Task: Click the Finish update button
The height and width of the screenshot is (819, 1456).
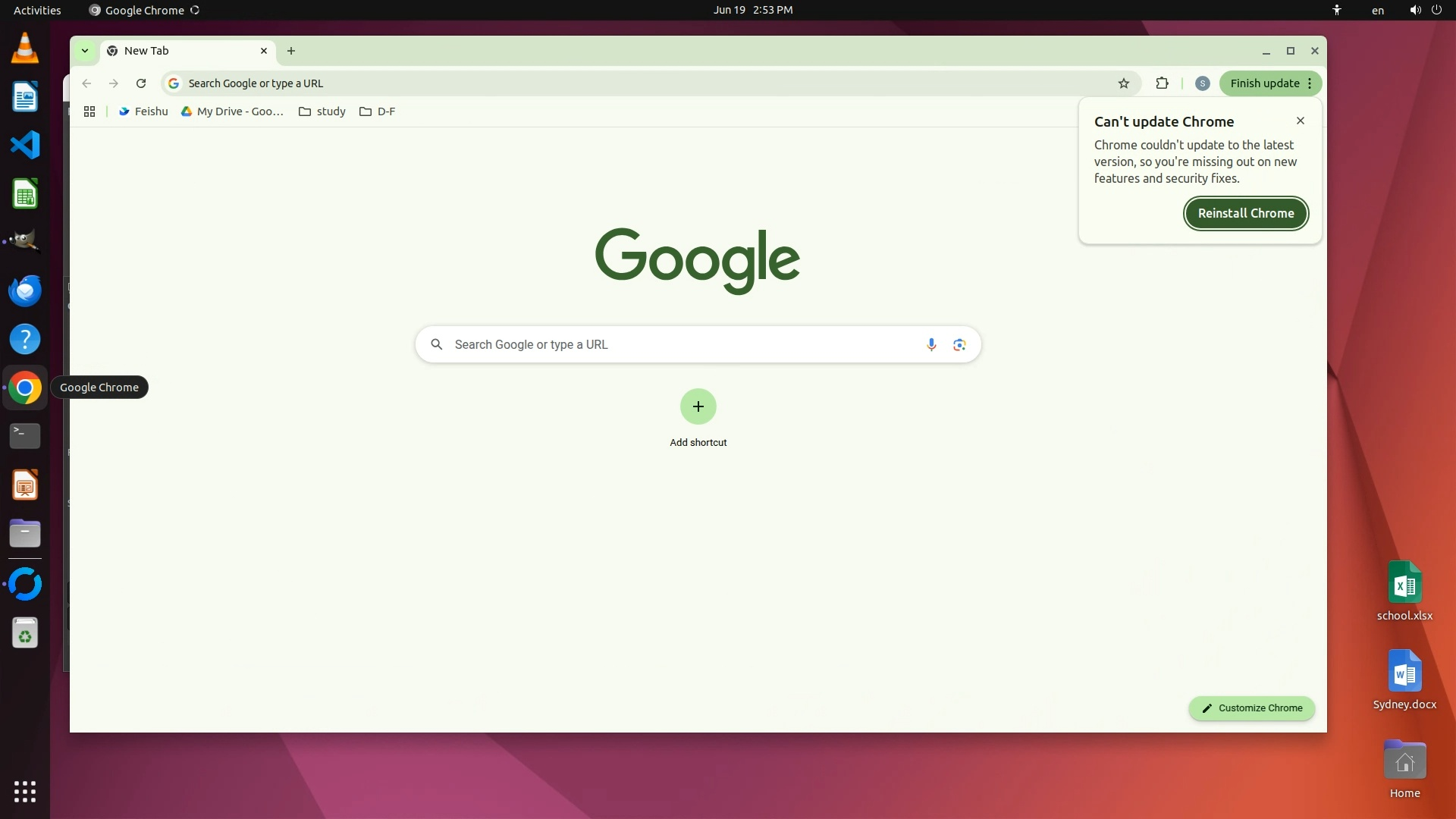Action: [x=1264, y=83]
